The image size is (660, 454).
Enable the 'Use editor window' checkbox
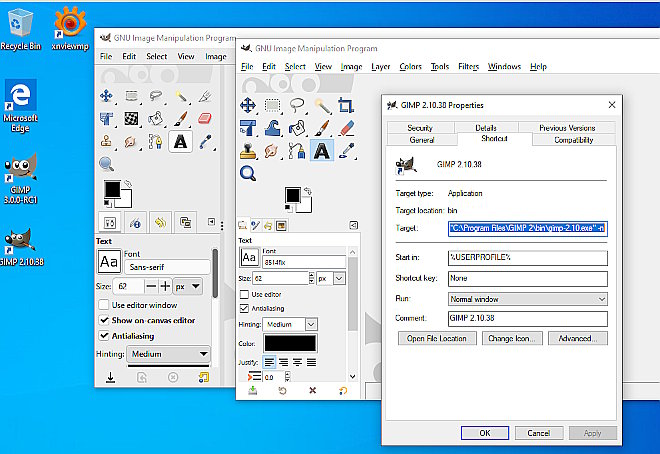click(x=104, y=304)
